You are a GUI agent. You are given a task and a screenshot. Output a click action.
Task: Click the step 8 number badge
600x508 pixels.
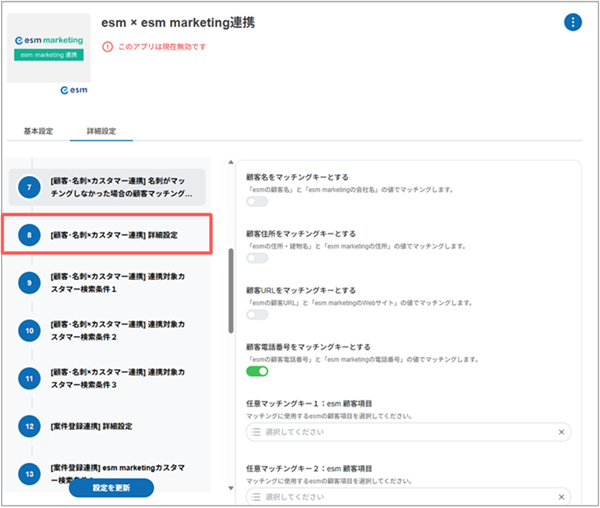[x=31, y=236]
